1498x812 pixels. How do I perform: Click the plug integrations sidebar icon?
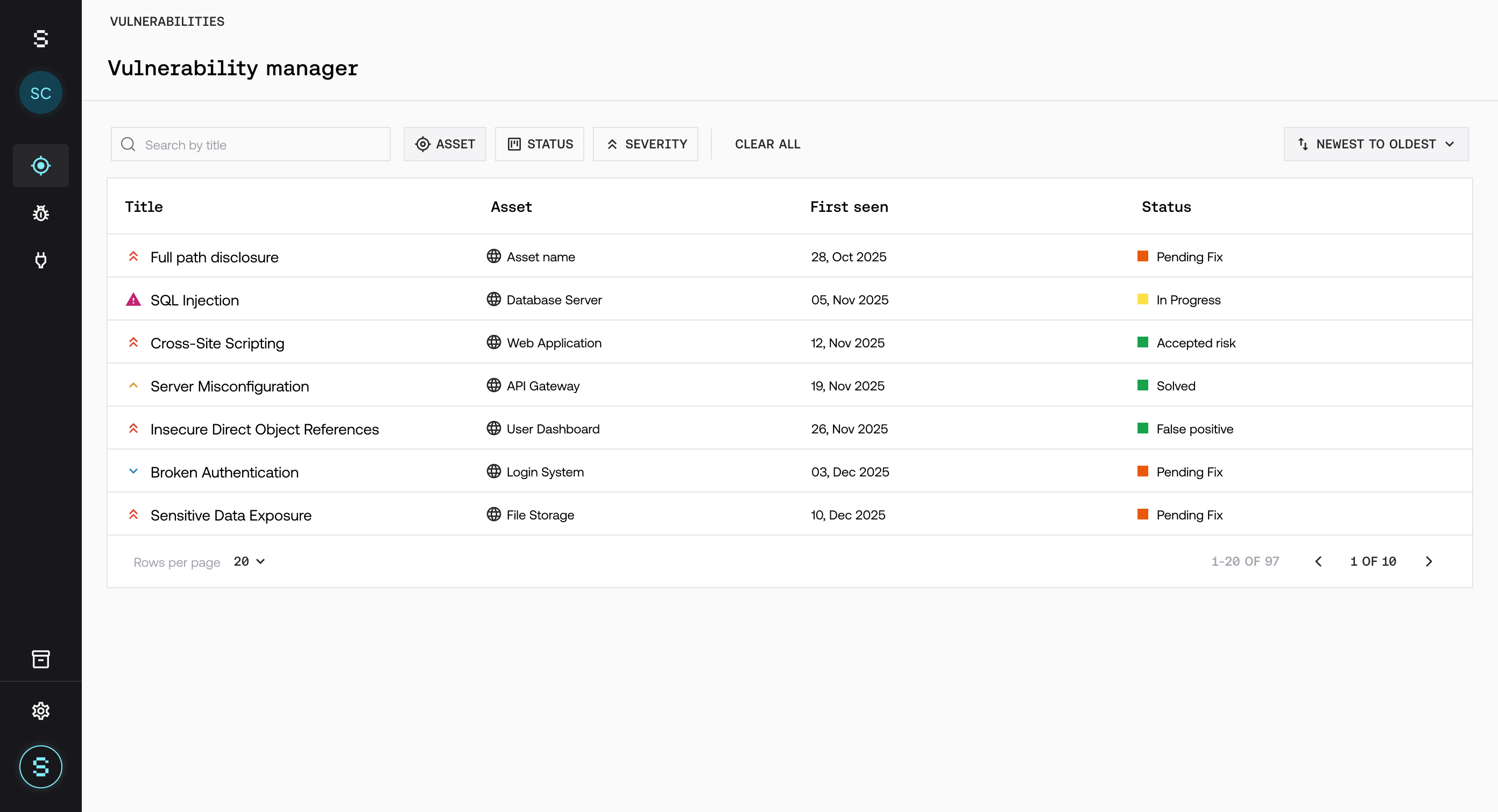pos(41,260)
